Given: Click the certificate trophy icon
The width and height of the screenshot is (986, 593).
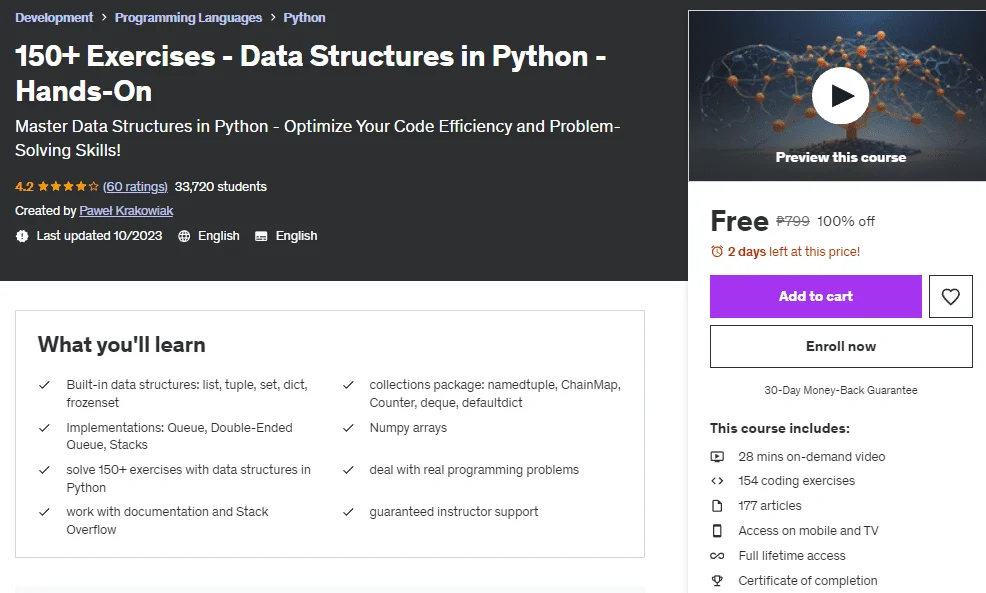Looking at the screenshot, I should (717, 580).
